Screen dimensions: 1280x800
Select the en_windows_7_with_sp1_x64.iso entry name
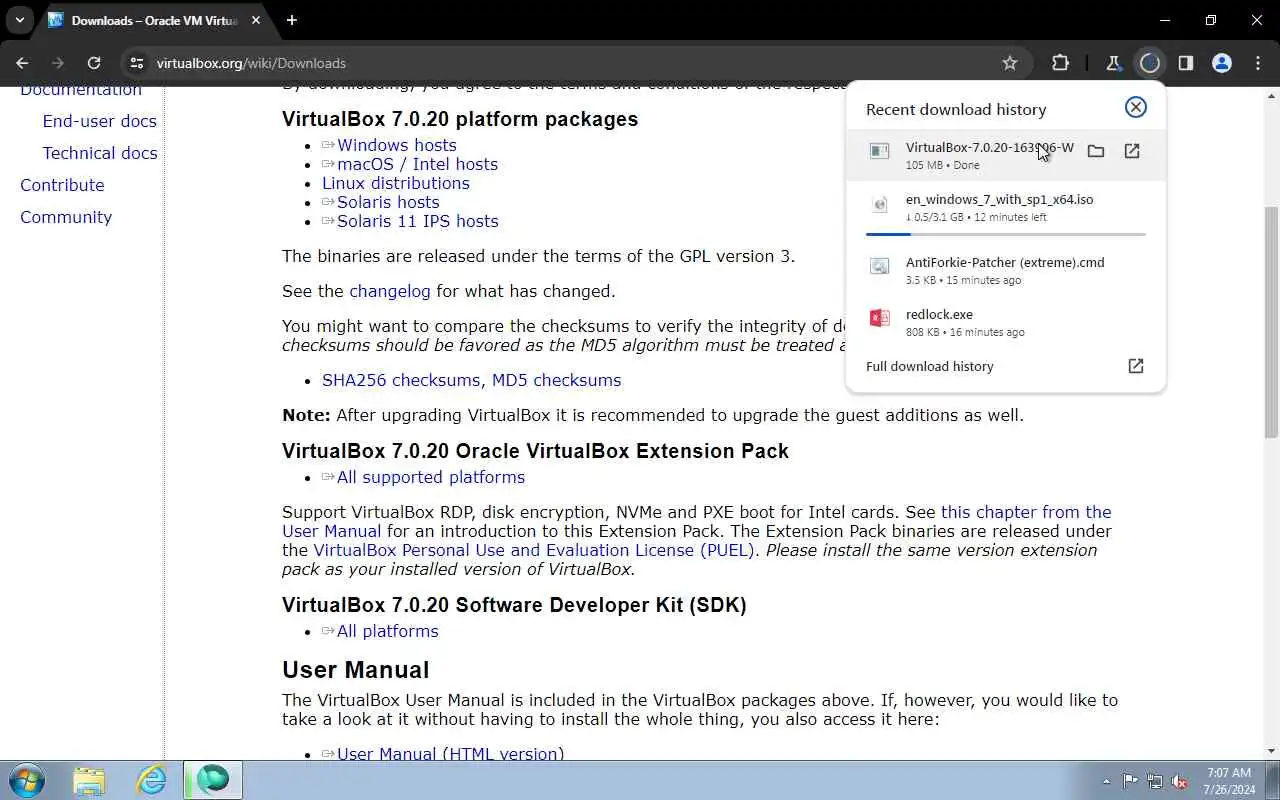(999, 199)
